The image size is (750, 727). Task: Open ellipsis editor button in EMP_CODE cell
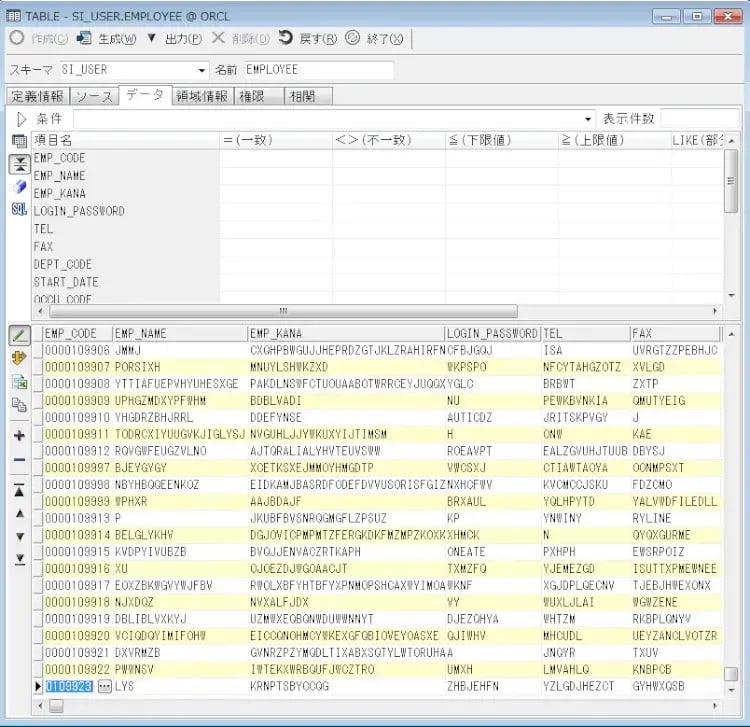[x=103, y=687]
